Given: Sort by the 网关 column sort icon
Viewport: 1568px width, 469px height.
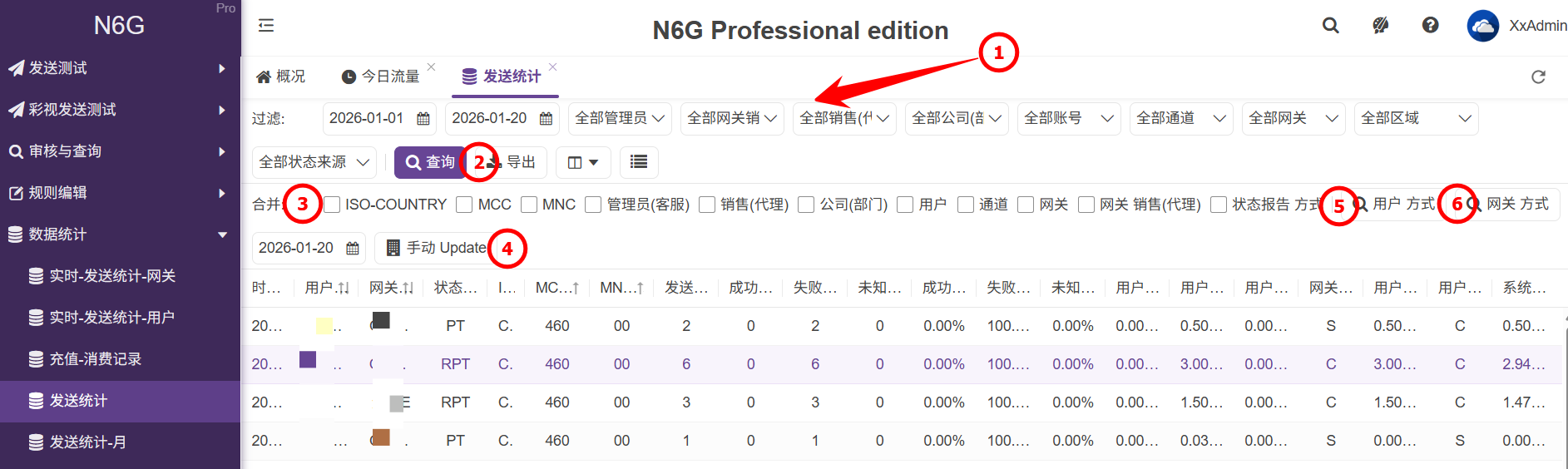Looking at the screenshot, I should click(x=408, y=288).
